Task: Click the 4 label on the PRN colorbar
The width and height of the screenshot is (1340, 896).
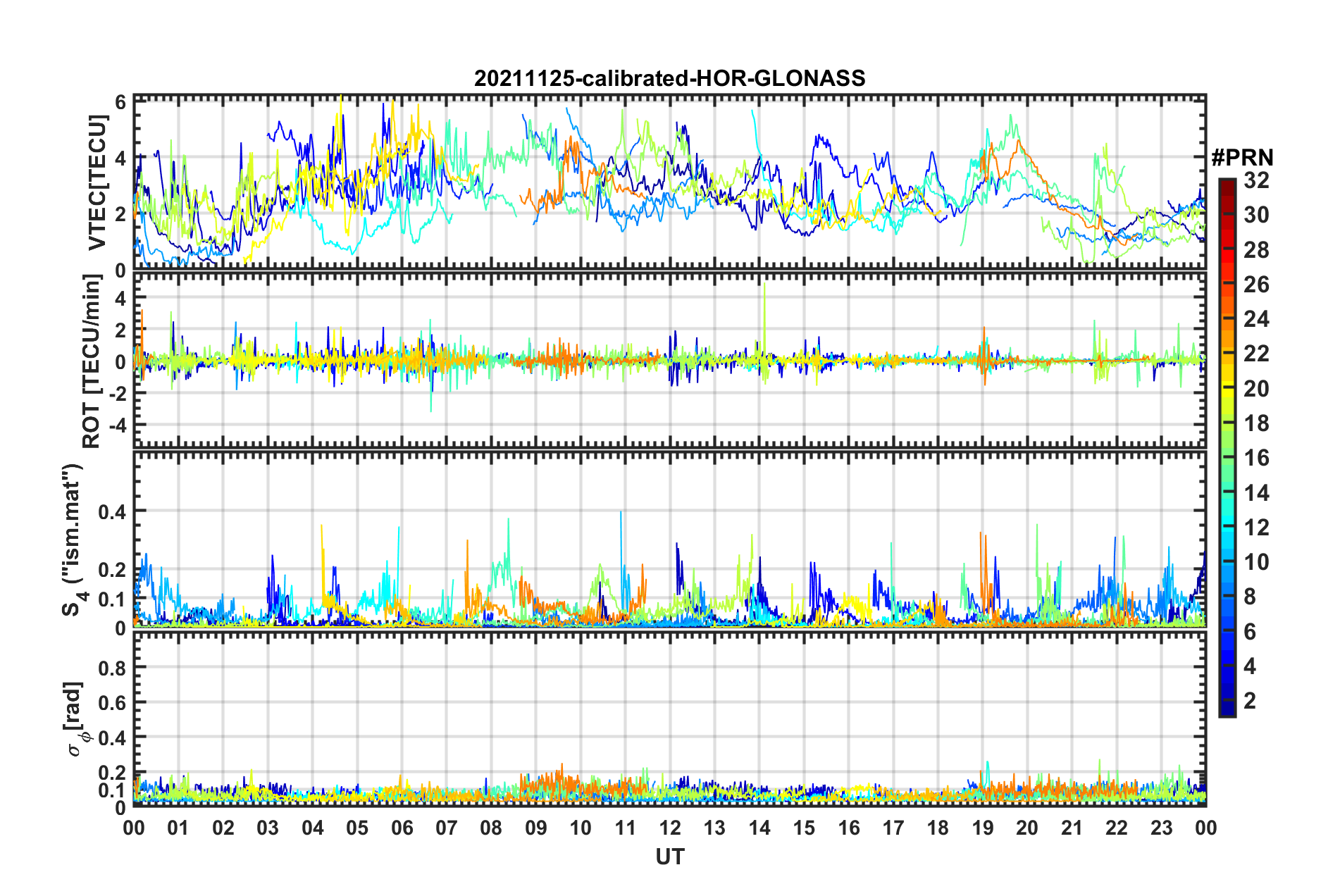Action: (1250, 666)
